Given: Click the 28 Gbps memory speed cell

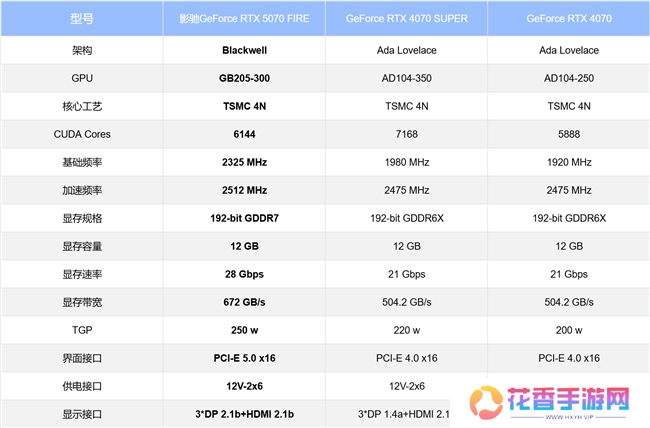Looking at the screenshot, I should (x=244, y=274).
